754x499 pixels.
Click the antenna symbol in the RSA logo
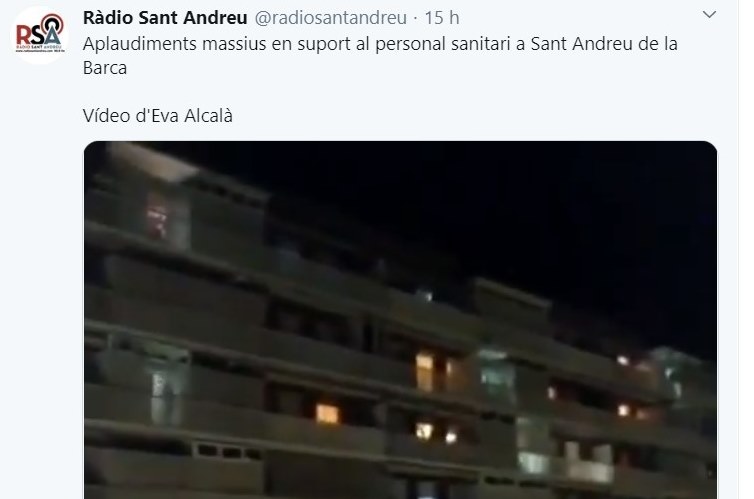52,24
